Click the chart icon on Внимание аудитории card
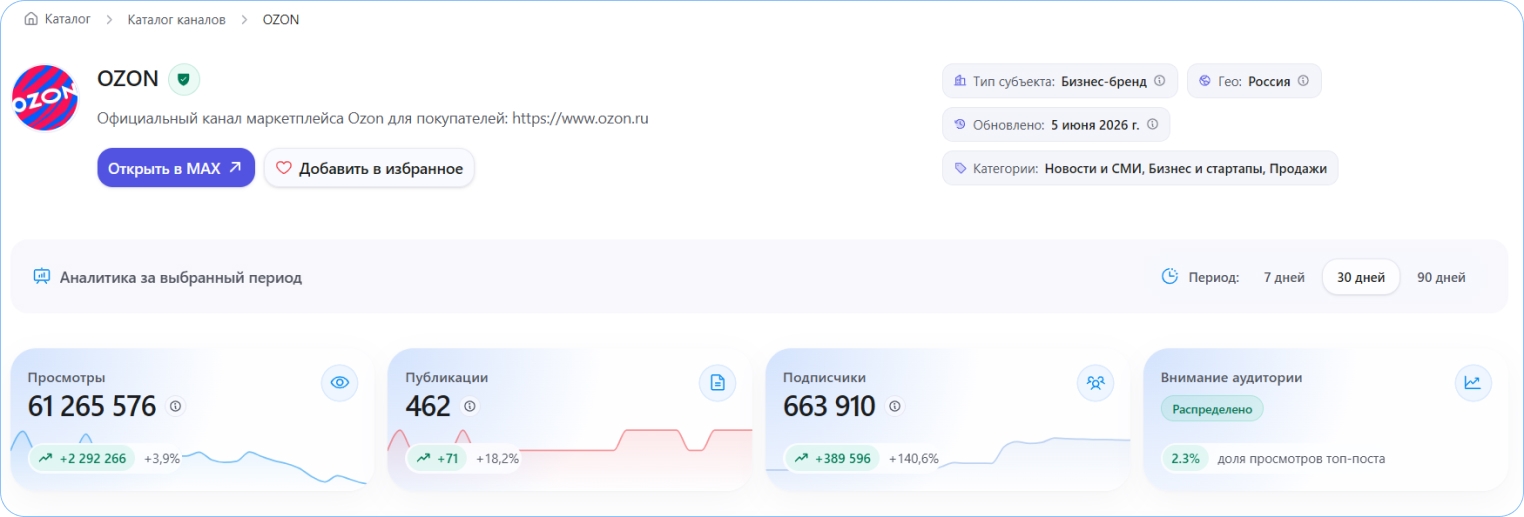Image resolution: width=1524 pixels, height=517 pixels. pos(1472,382)
